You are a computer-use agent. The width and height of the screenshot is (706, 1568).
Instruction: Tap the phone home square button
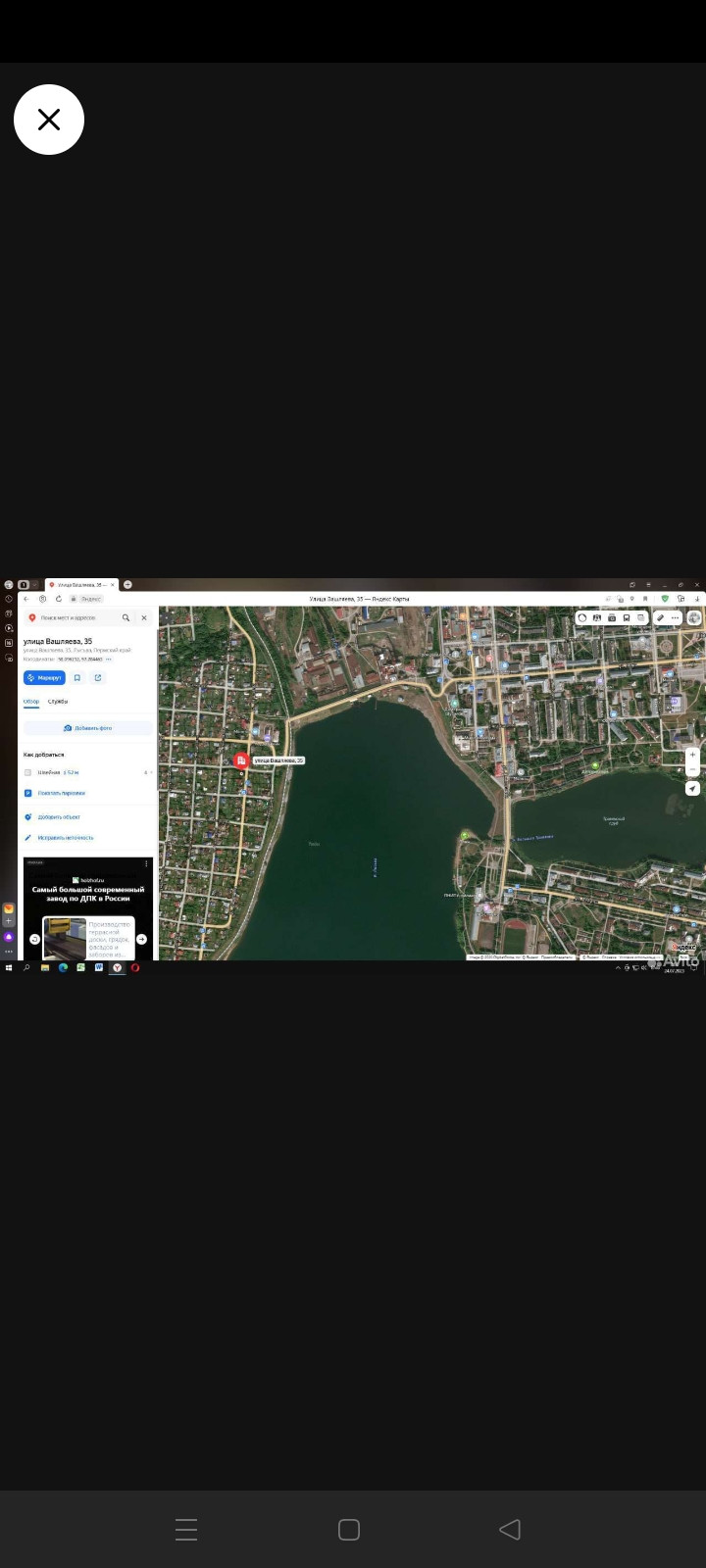click(349, 1529)
